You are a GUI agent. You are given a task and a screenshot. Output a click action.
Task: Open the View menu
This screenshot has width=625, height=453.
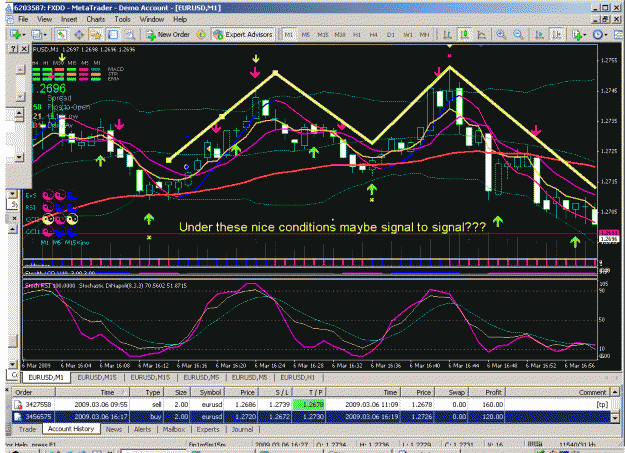pyautogui.click(x=44, y=19)
